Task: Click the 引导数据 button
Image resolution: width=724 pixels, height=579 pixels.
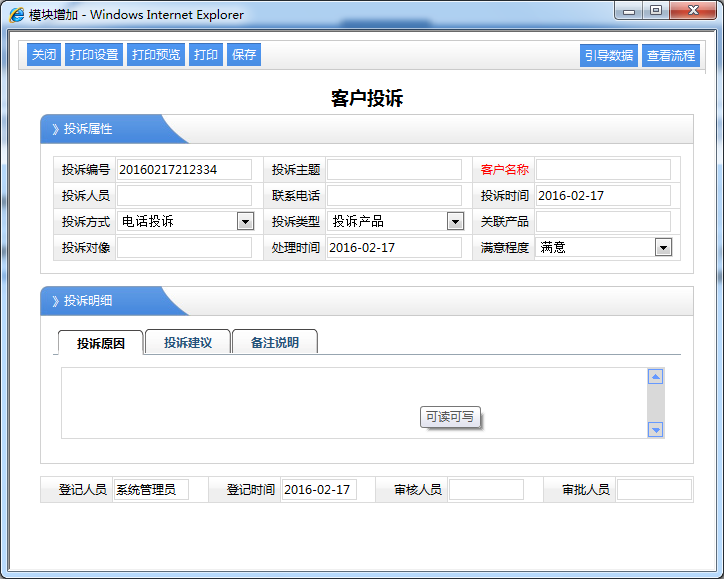Action: pyautogui.click(x=609, y=56)
